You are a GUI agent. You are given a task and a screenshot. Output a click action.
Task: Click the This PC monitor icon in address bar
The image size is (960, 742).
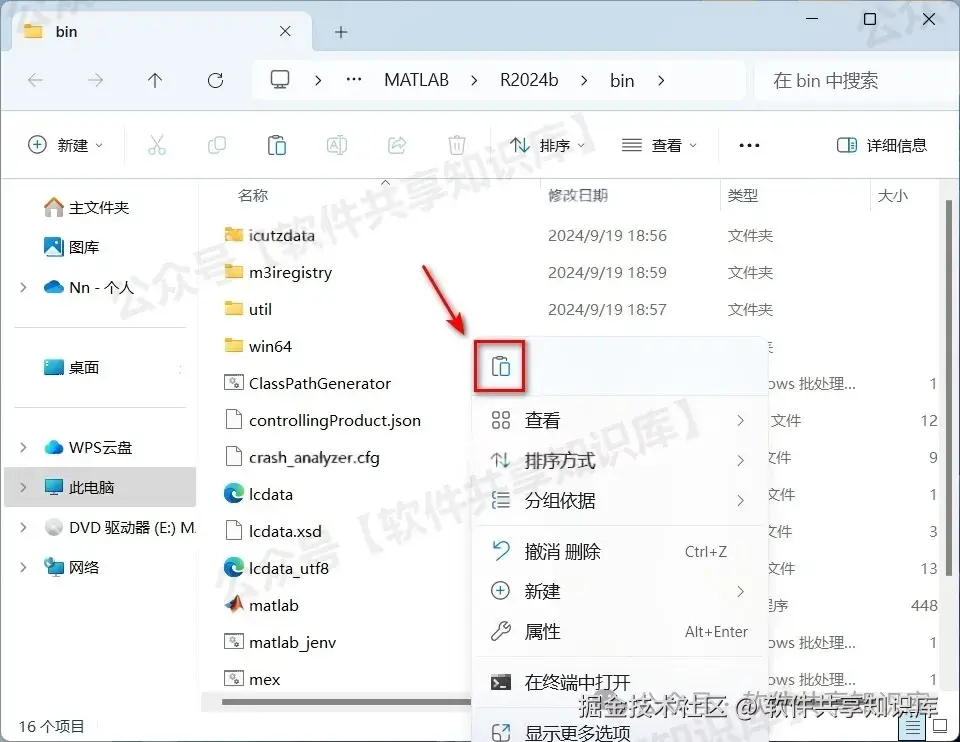(x=280, y=80)
